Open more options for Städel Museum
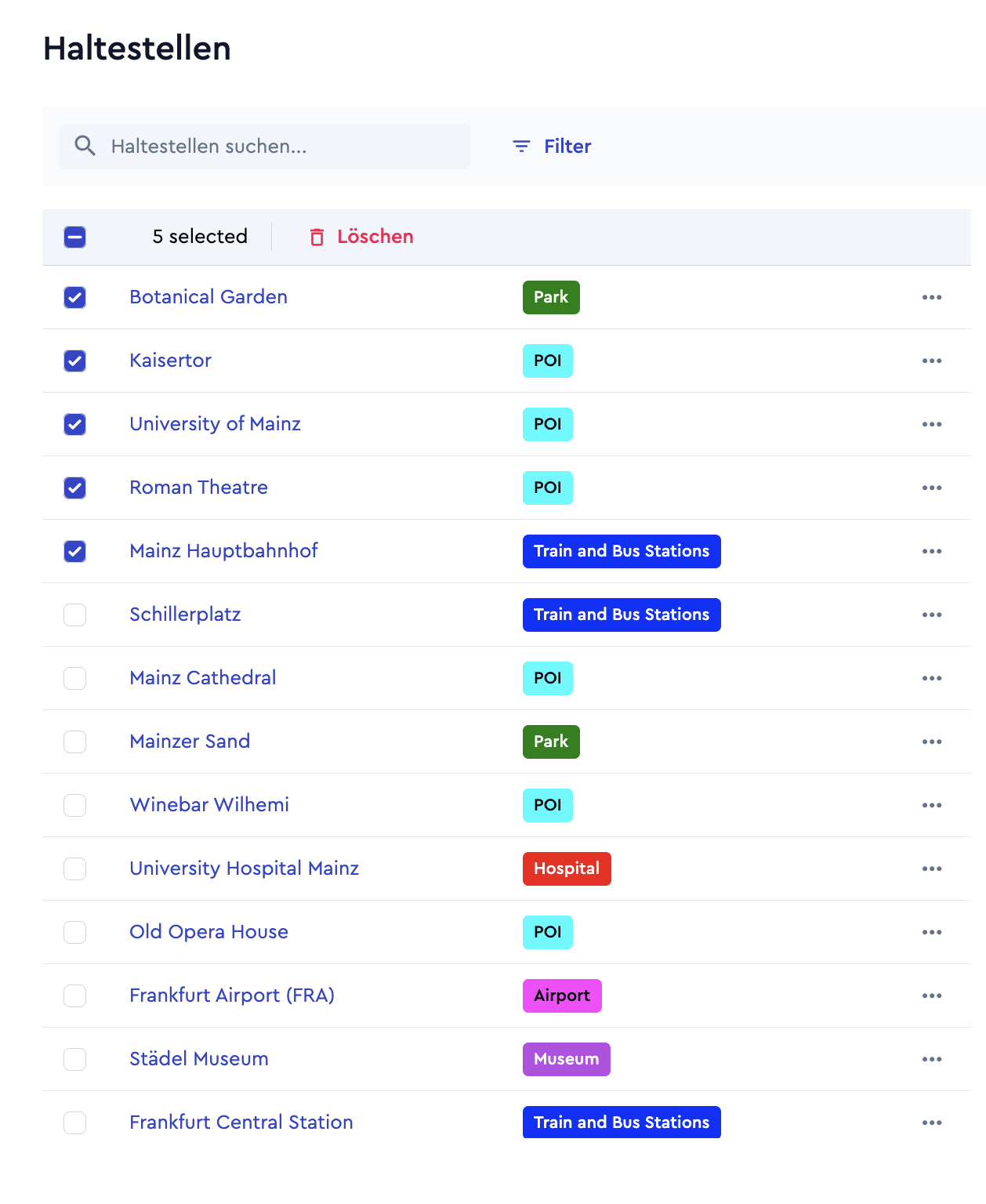 point(932,1059)
